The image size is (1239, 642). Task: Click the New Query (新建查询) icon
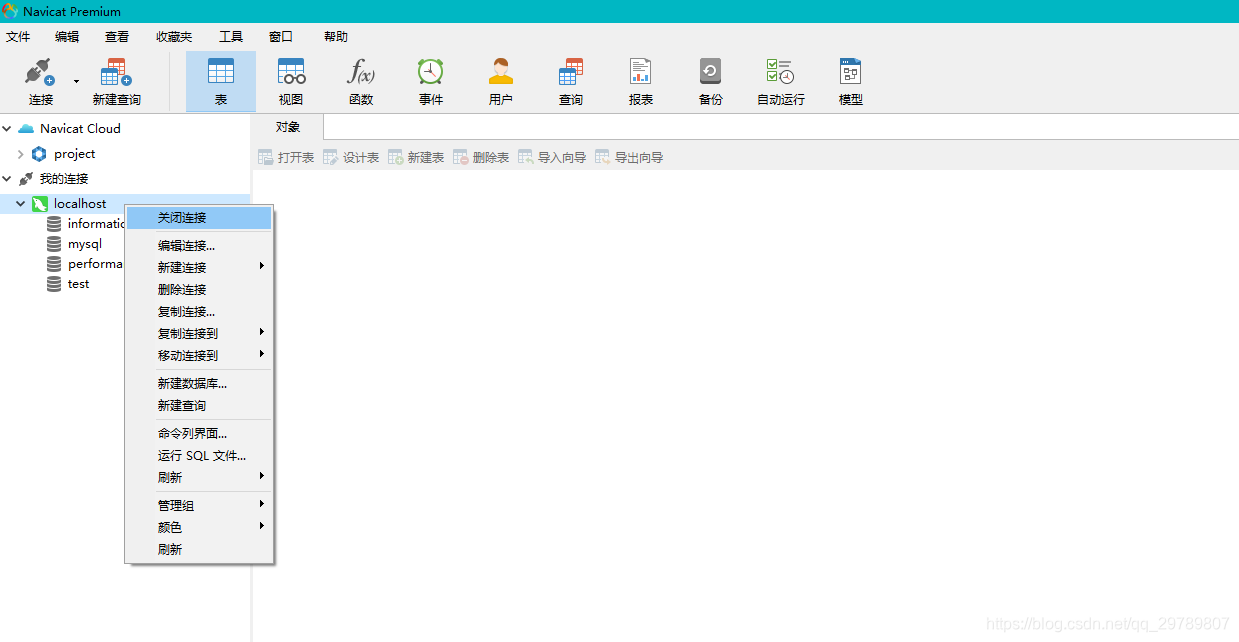[117, 73]
